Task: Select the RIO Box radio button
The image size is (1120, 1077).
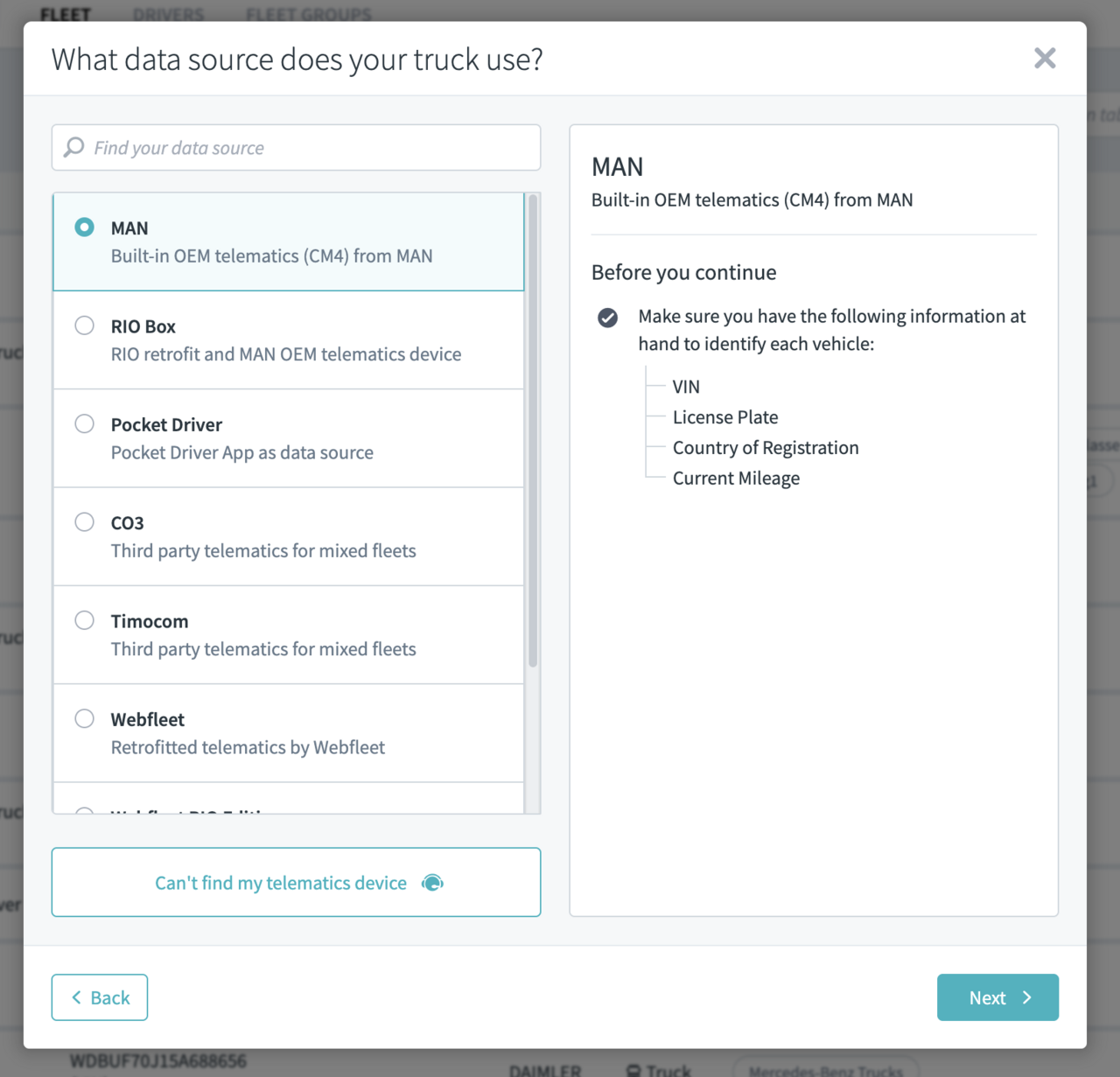Action: [x=85, y=325]
